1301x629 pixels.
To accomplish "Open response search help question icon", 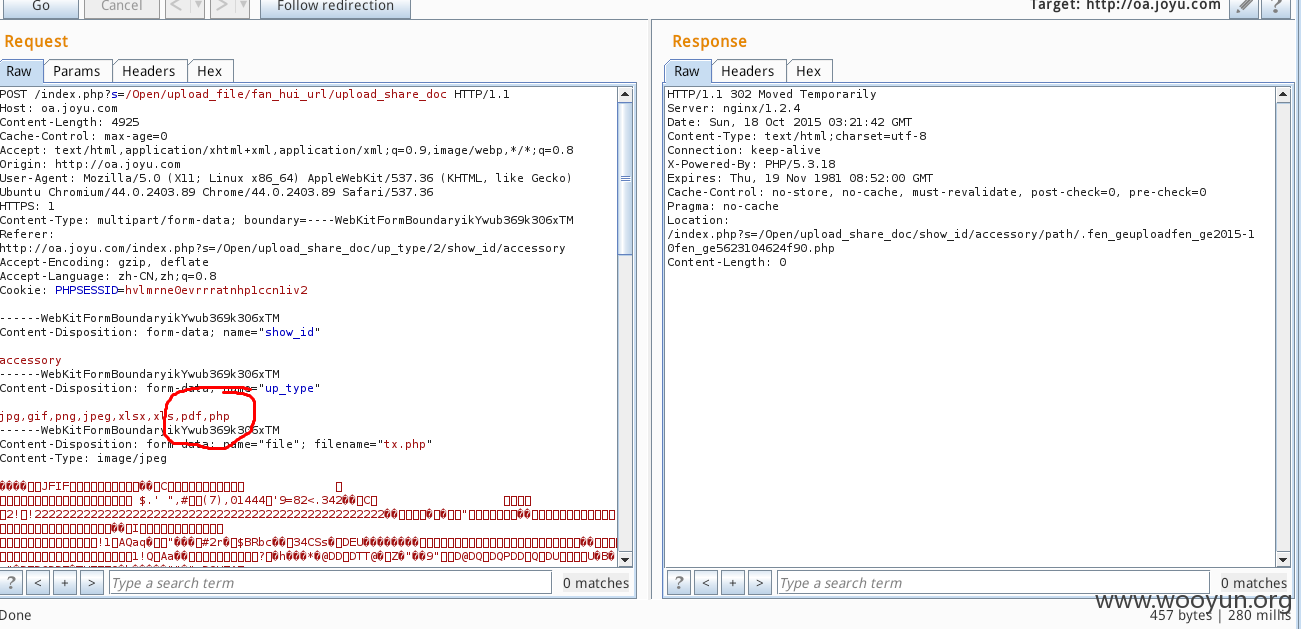I will (678, 582).
